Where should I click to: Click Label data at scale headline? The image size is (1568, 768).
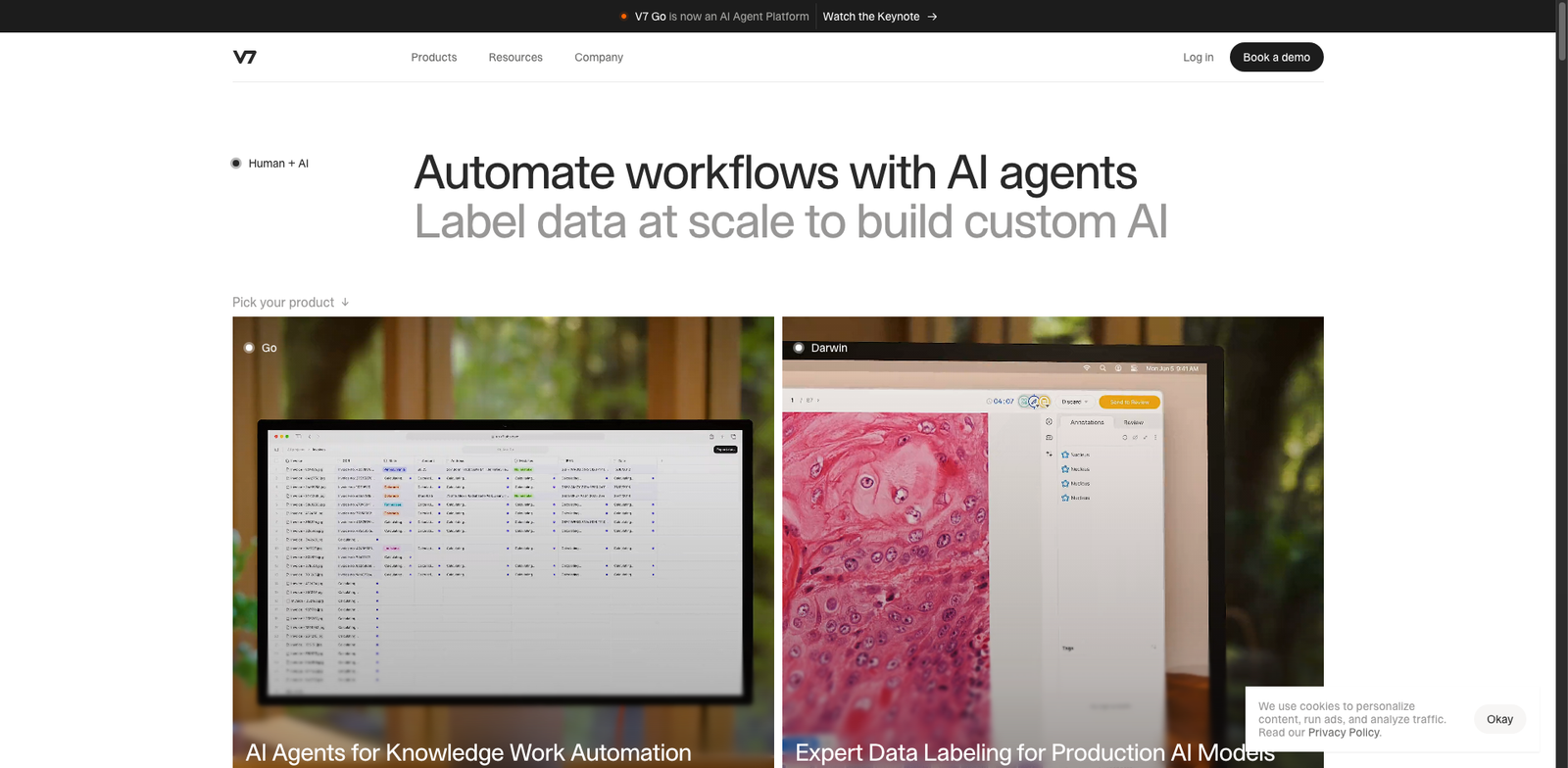pos(791,221)
